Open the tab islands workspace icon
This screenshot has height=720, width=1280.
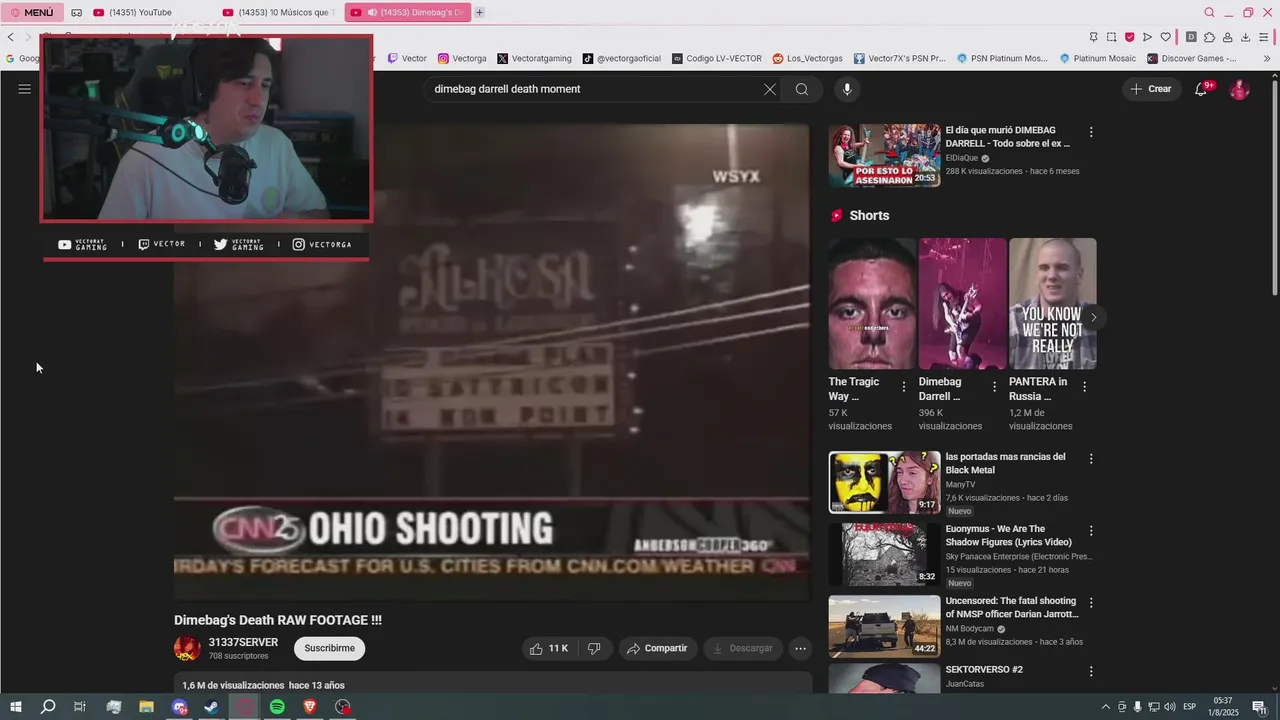pos(76,12)
